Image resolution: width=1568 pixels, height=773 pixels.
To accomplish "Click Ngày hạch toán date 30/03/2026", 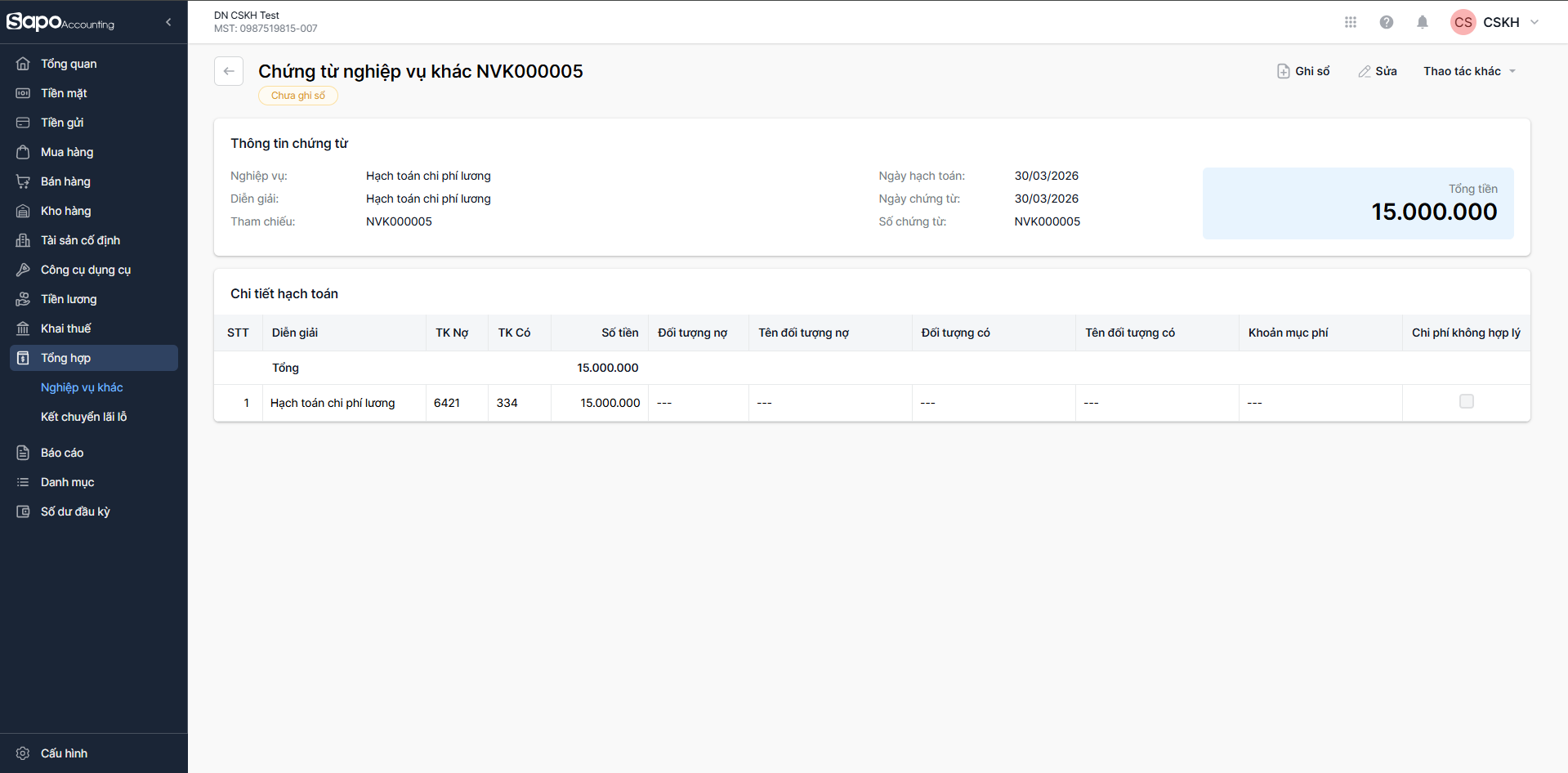I will pyautogui.click(x=1047, y=176).
